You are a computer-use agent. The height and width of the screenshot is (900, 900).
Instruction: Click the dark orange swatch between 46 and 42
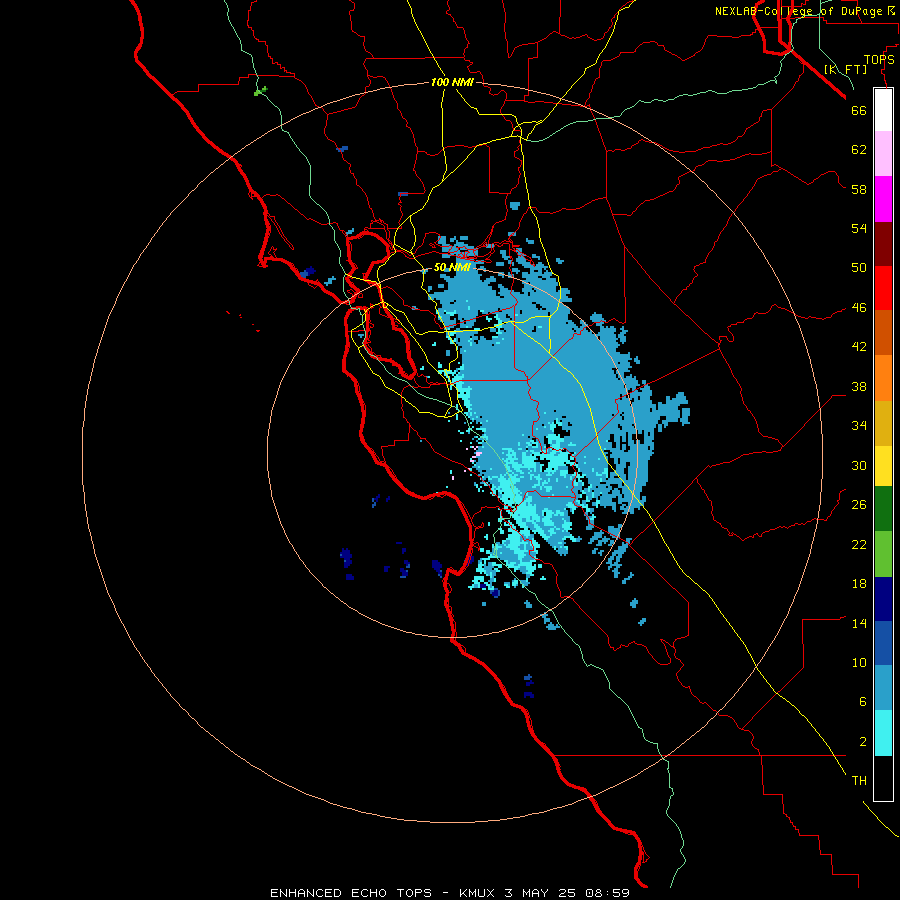coord(883,332)
